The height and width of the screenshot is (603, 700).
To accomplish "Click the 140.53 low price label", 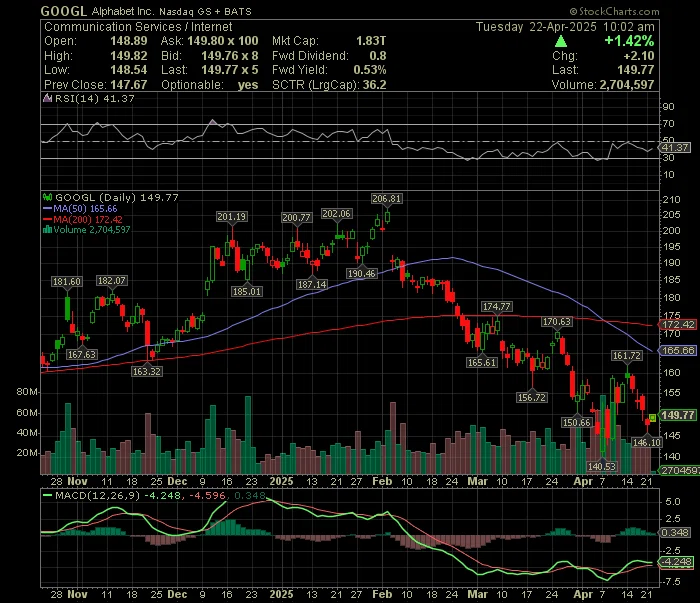I will click(602, 466).
